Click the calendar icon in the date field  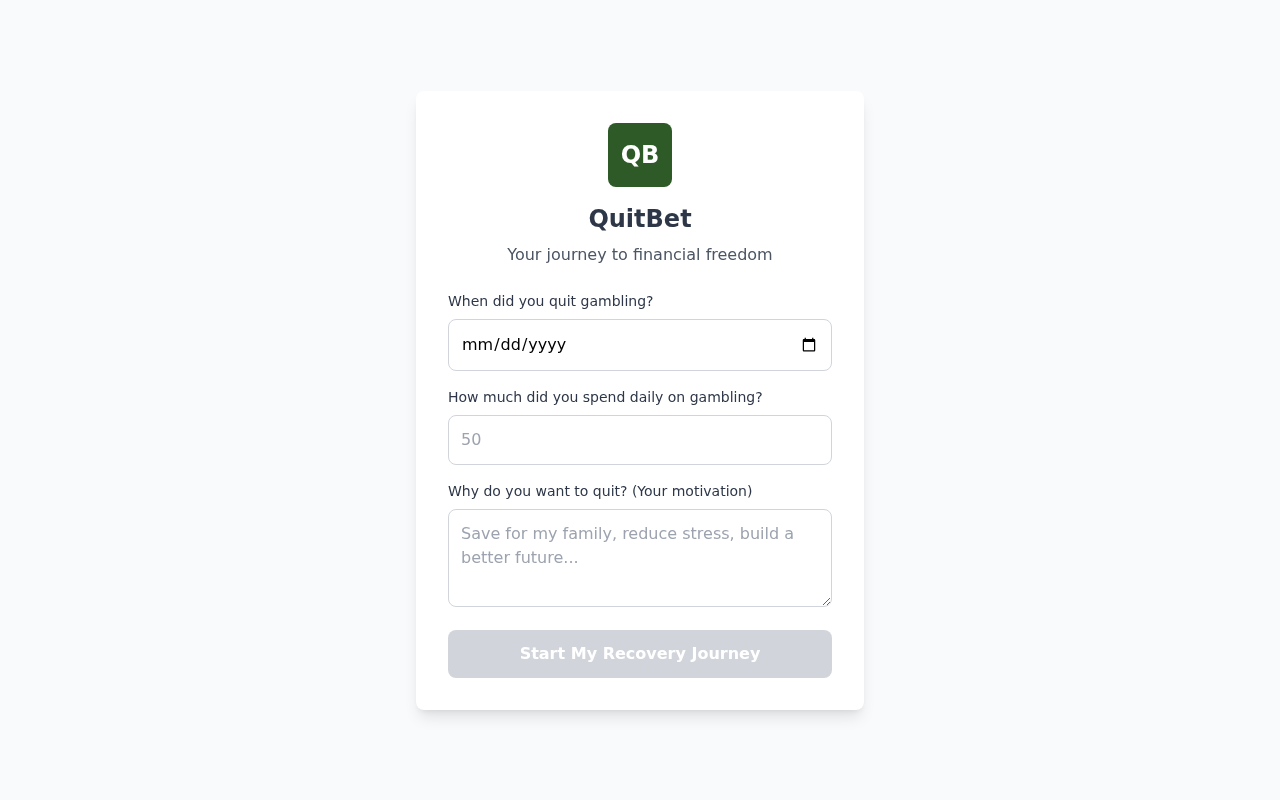(x=809, y=344)
